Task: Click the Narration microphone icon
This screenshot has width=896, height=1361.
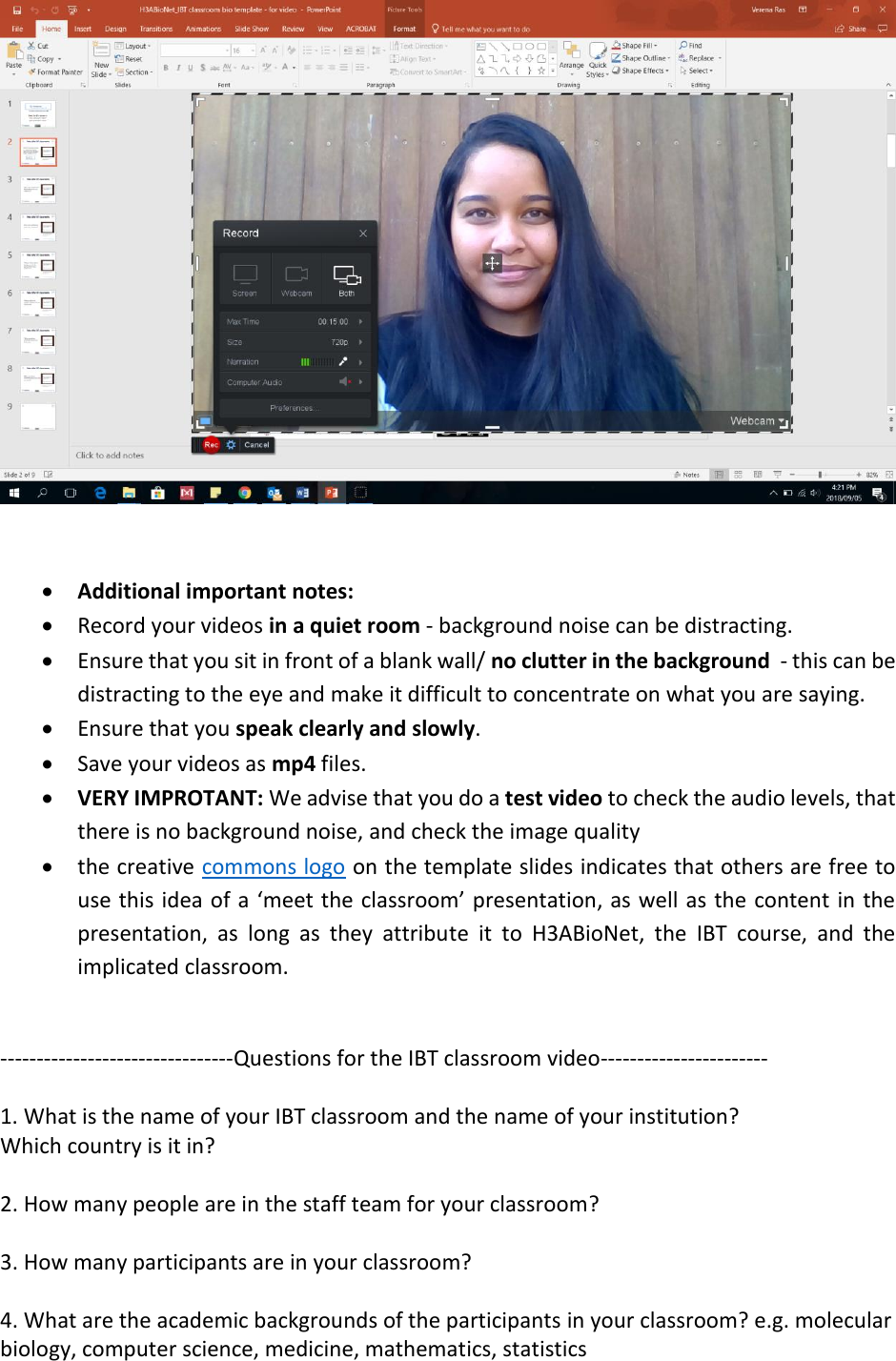Action: coord(343,361)
